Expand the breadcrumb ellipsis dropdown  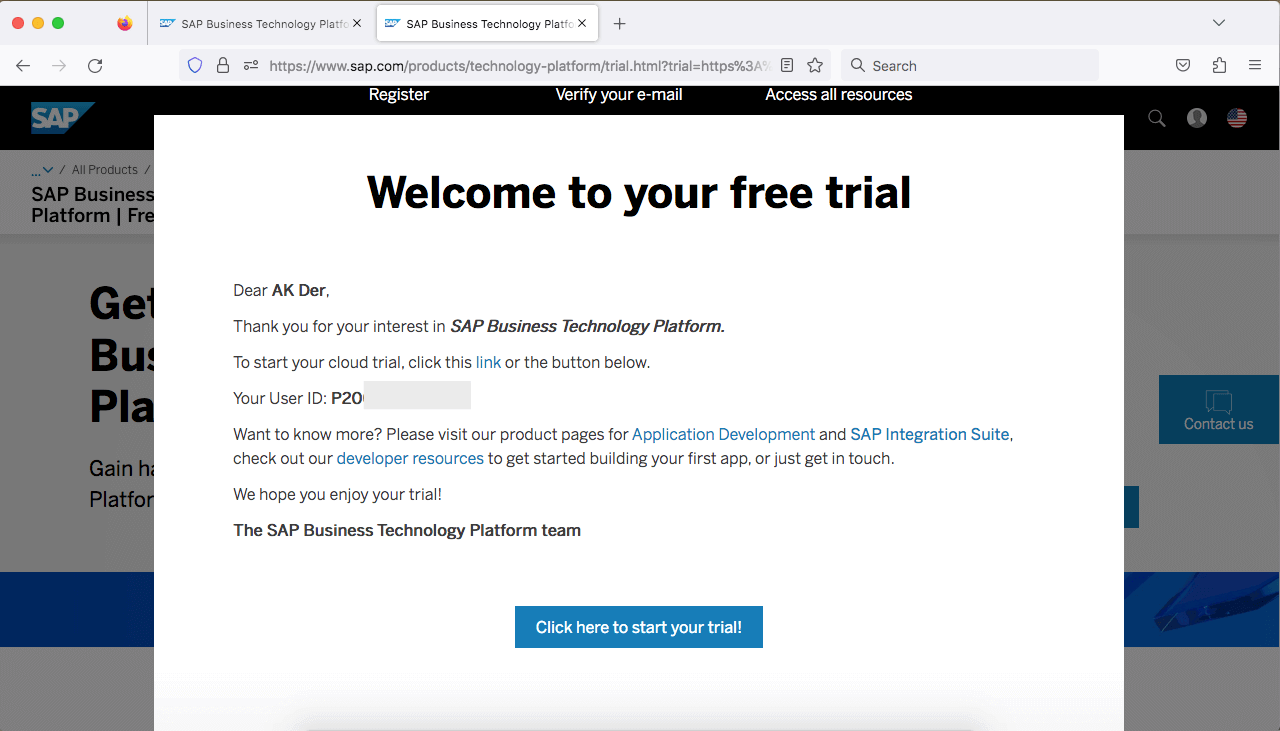(x=42, y=170)
